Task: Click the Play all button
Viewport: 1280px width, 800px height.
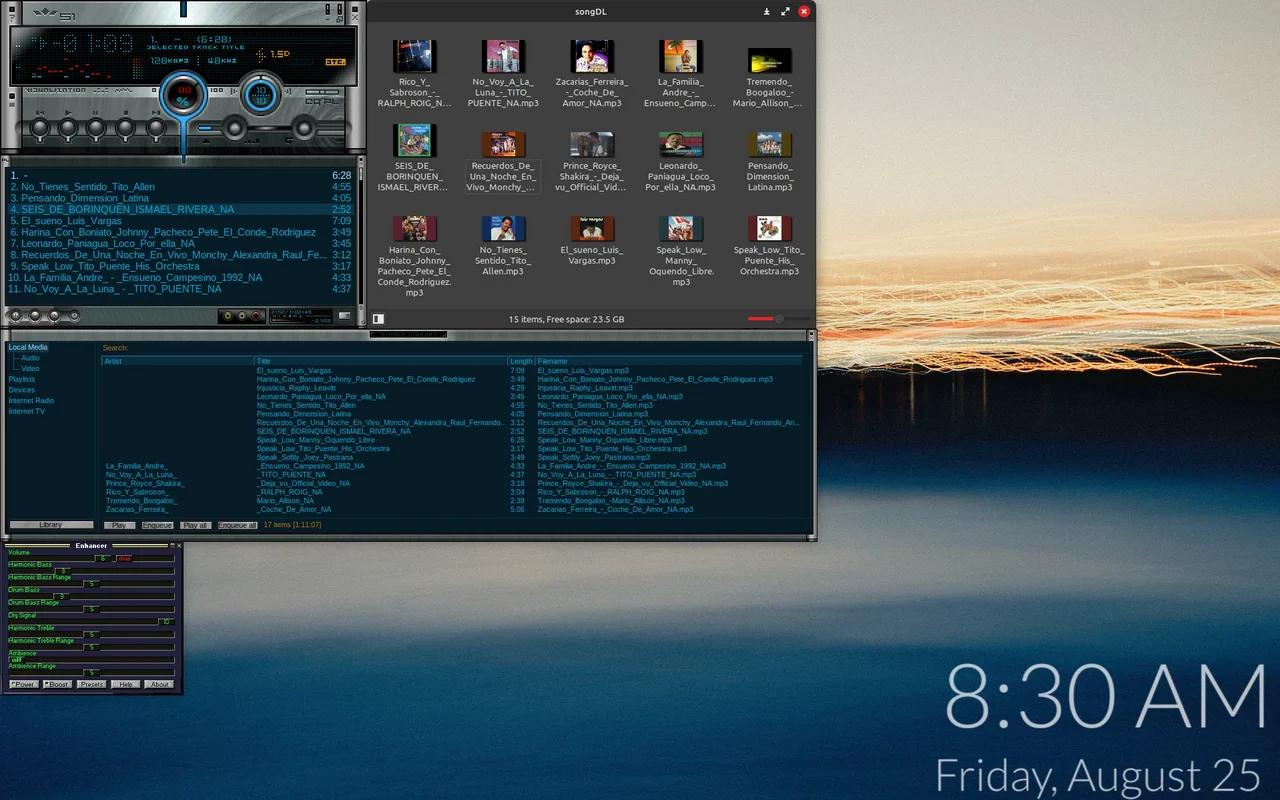Action: pyautogui.click(x=195, y=525)
